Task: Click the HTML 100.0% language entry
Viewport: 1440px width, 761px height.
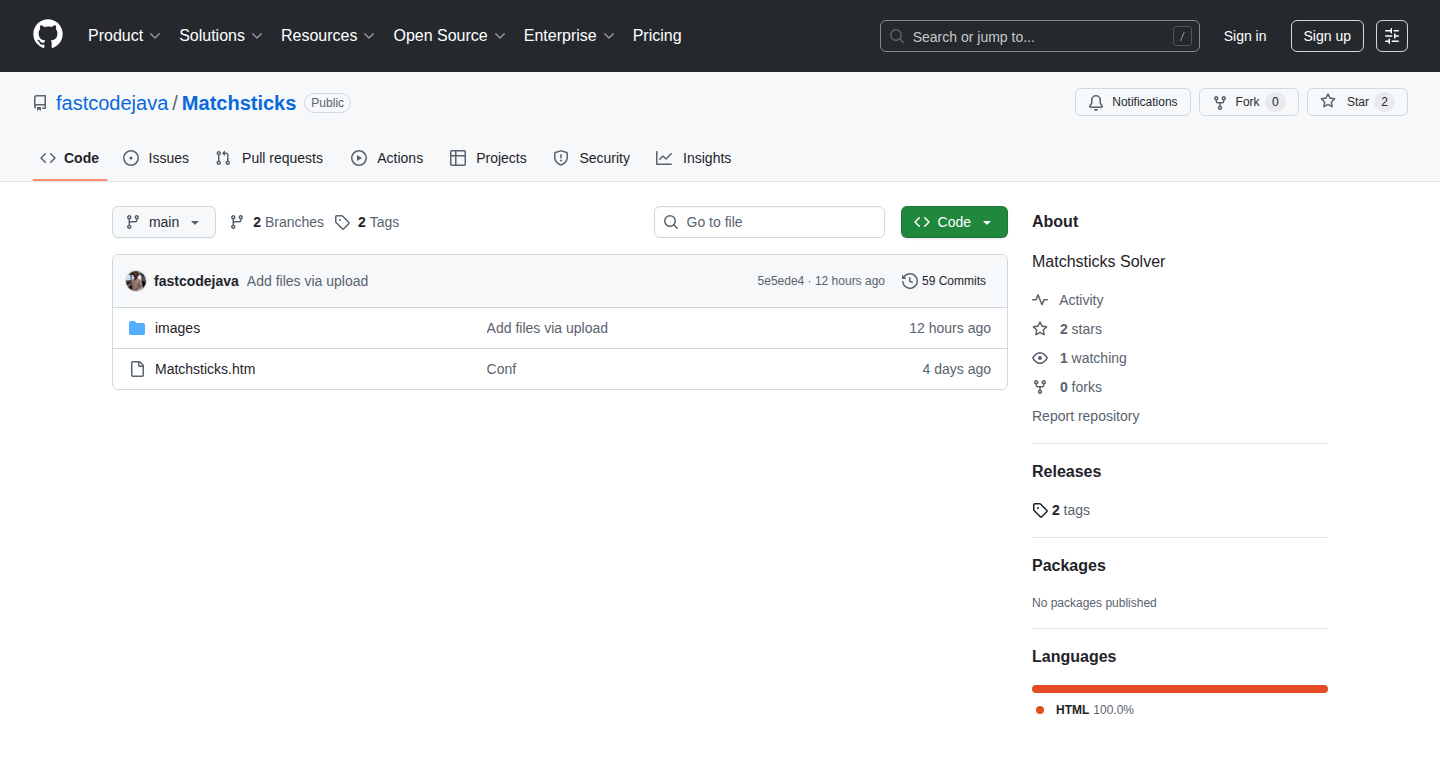Action: [1085, 710]
